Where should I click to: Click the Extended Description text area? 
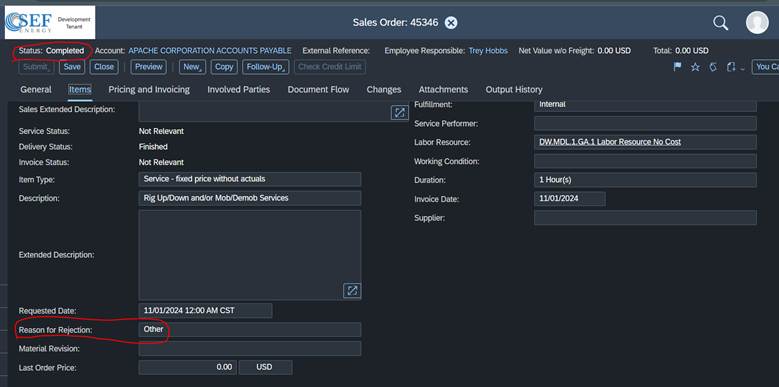pyautogui.click(x=250, y=255)
